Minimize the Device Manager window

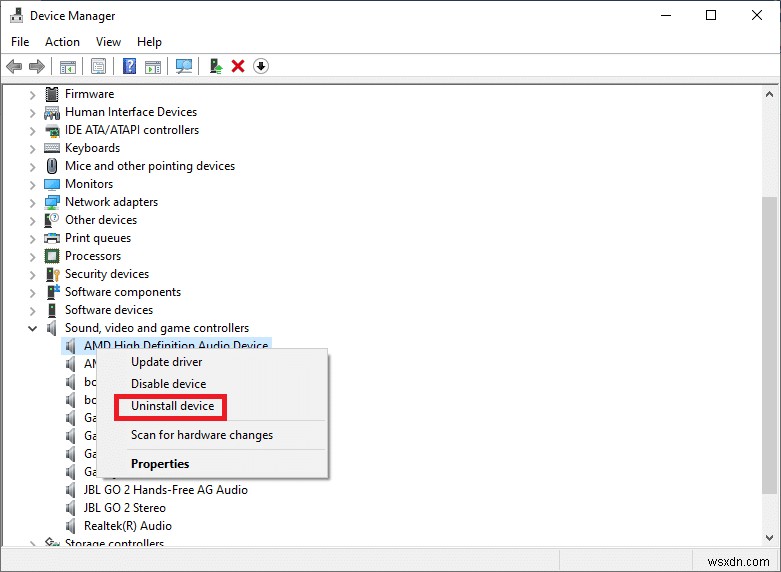pyautogui.click(x=665, y=15)
